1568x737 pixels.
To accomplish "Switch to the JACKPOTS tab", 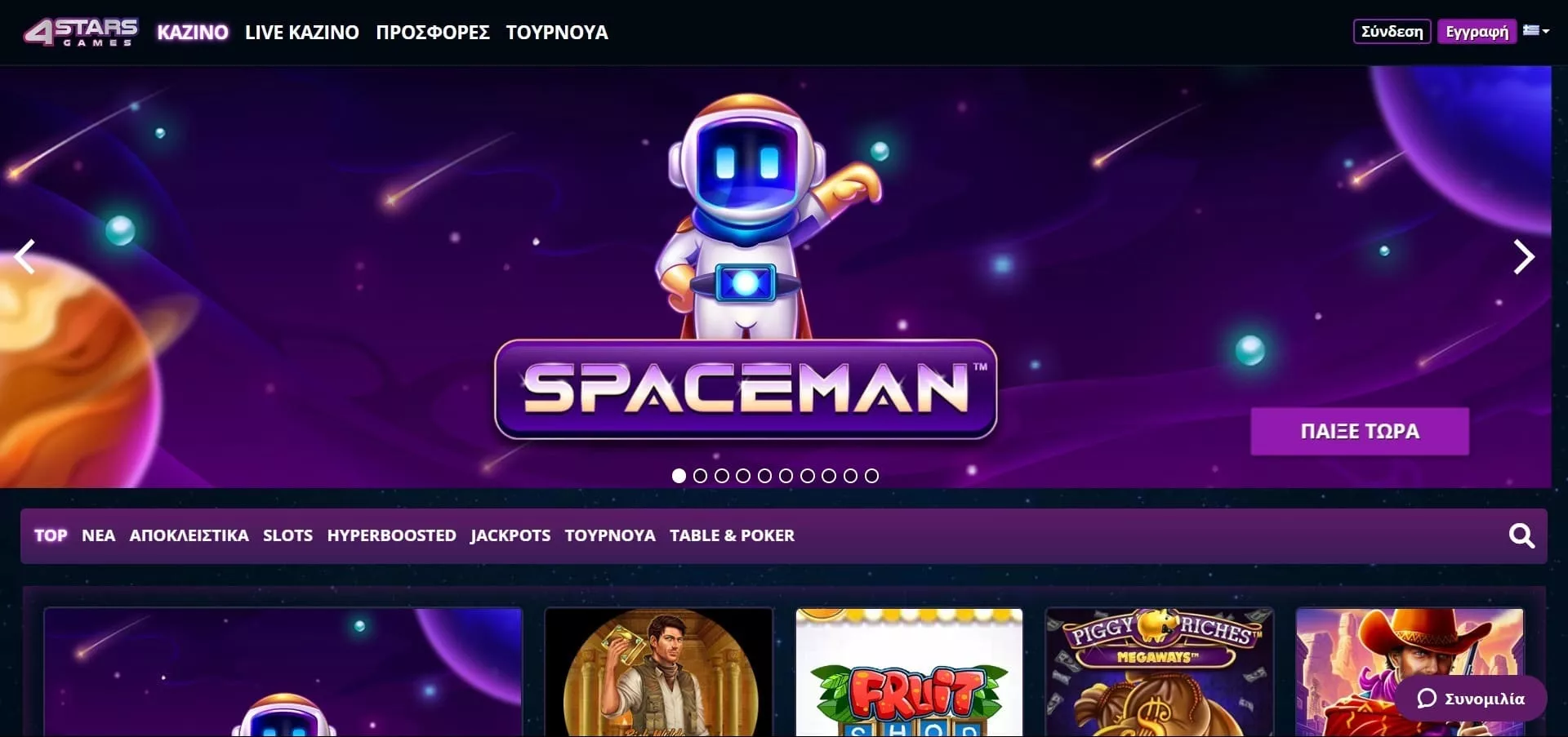I will (510, 535).
